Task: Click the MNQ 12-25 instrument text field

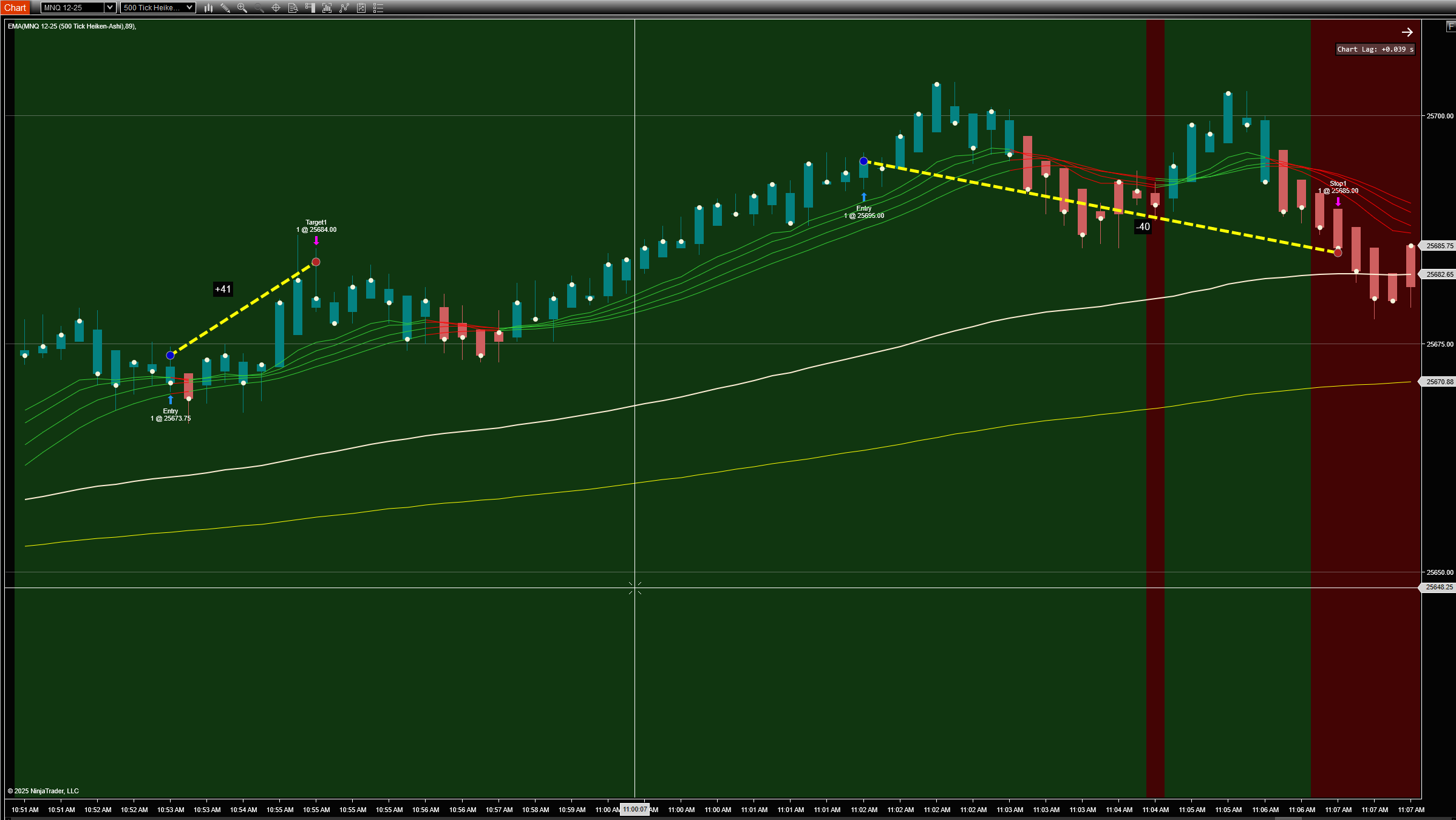Action: point(72,8)
